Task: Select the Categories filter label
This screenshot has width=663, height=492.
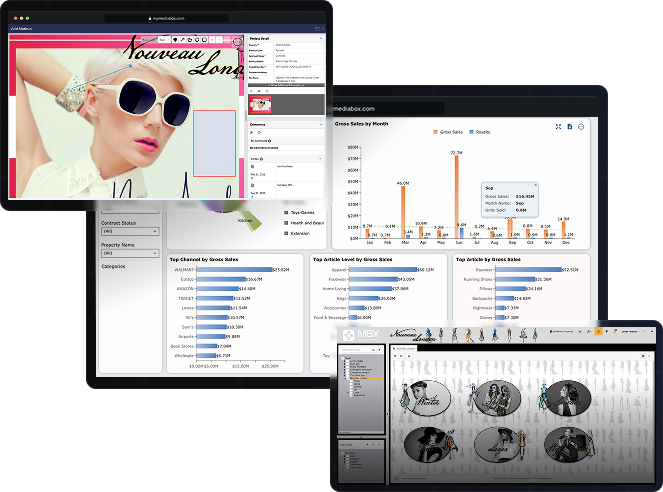Action: point(113,266)
